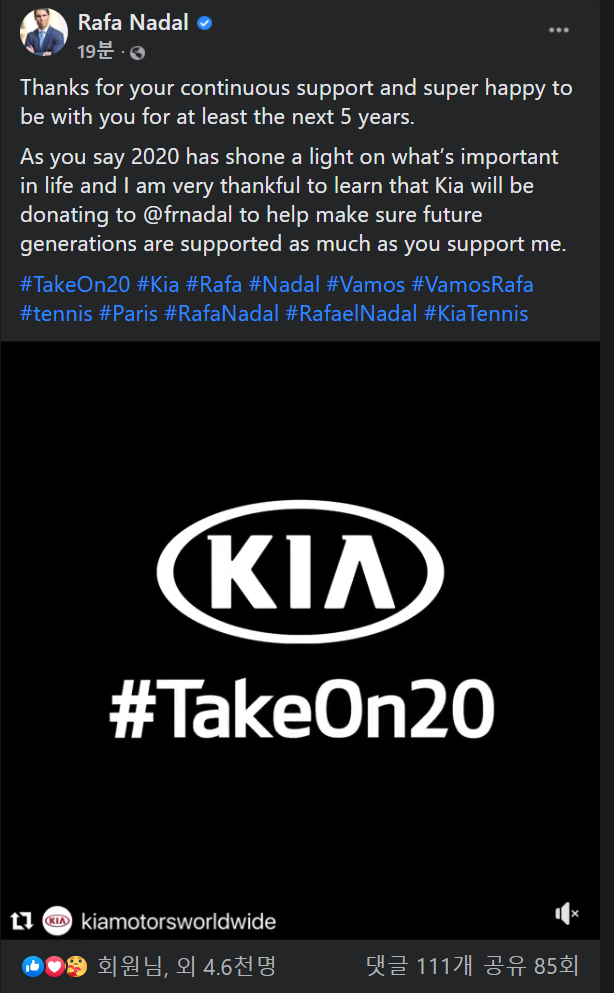Open the post options three-dots menu
614x993 pixels.
pyautogui.click(x=559, y=30)
